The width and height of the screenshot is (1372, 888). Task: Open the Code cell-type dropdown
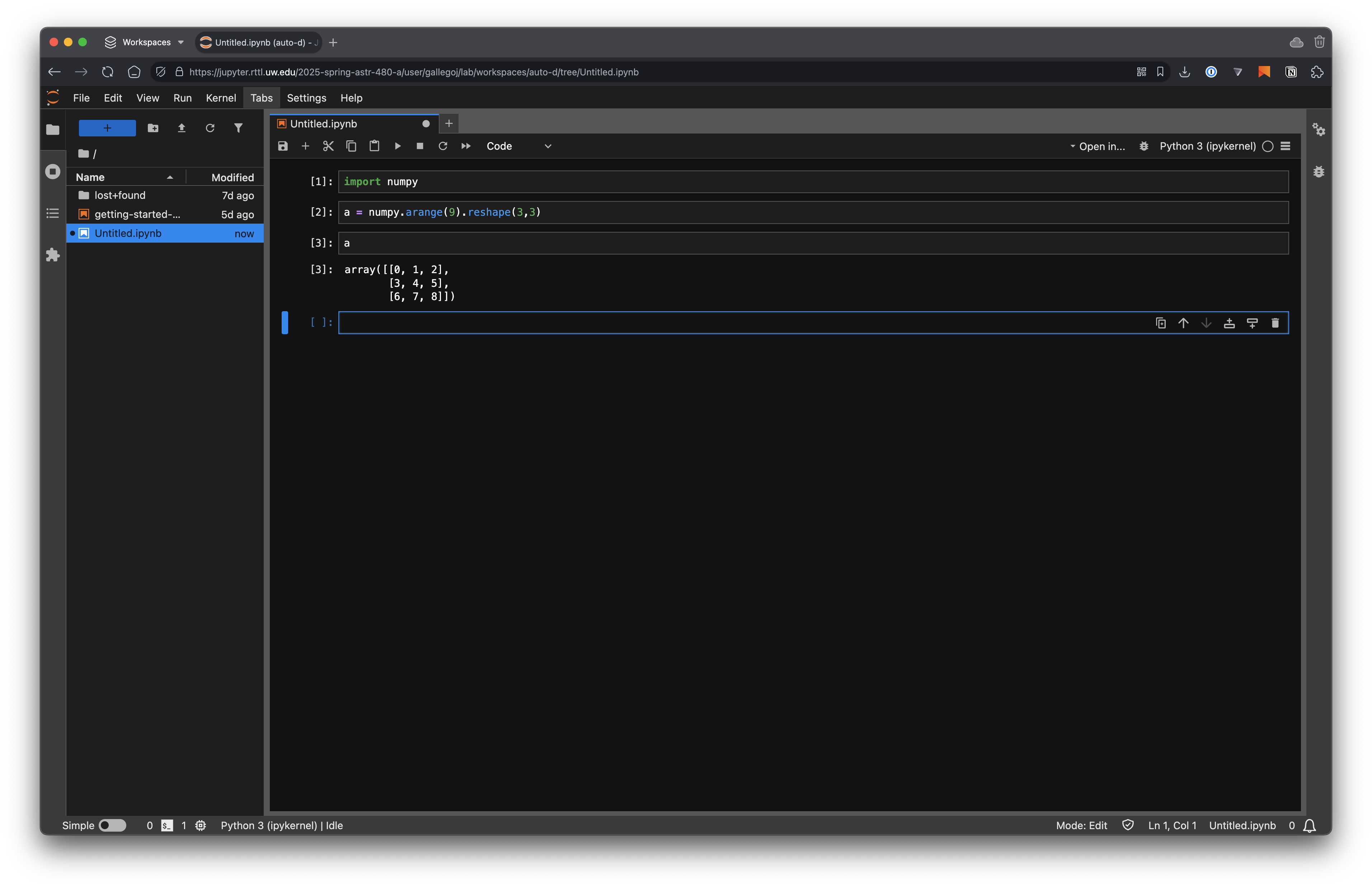(x=517, y=146)
